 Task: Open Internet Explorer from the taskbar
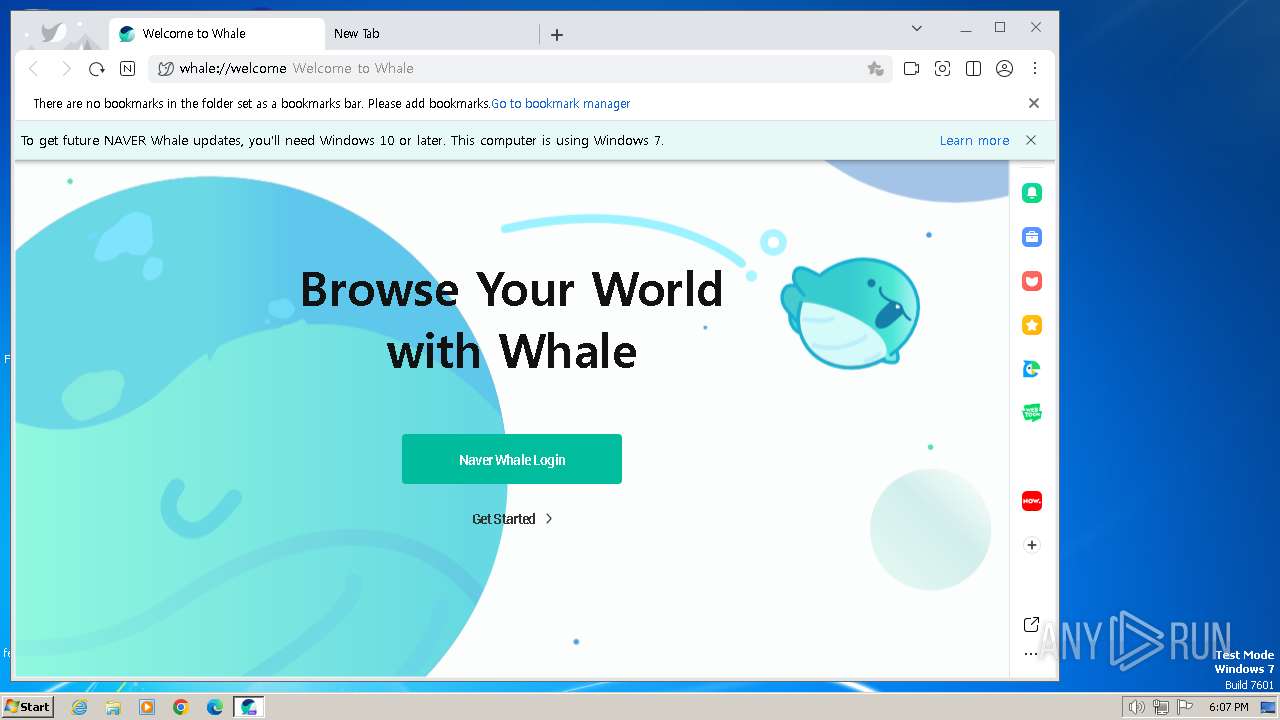click(80, 707)
